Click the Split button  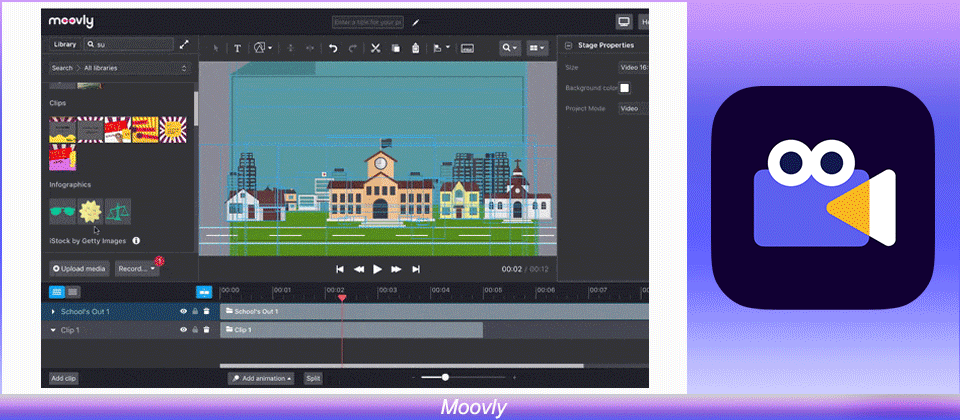[x=313, y=378]
